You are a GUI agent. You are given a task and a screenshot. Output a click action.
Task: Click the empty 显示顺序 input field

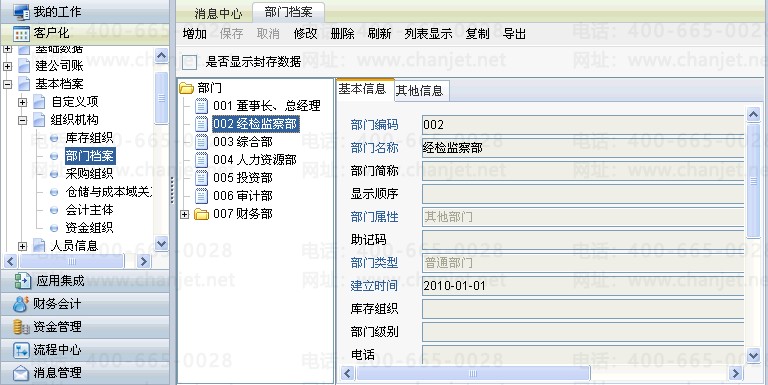coord(583,194)
